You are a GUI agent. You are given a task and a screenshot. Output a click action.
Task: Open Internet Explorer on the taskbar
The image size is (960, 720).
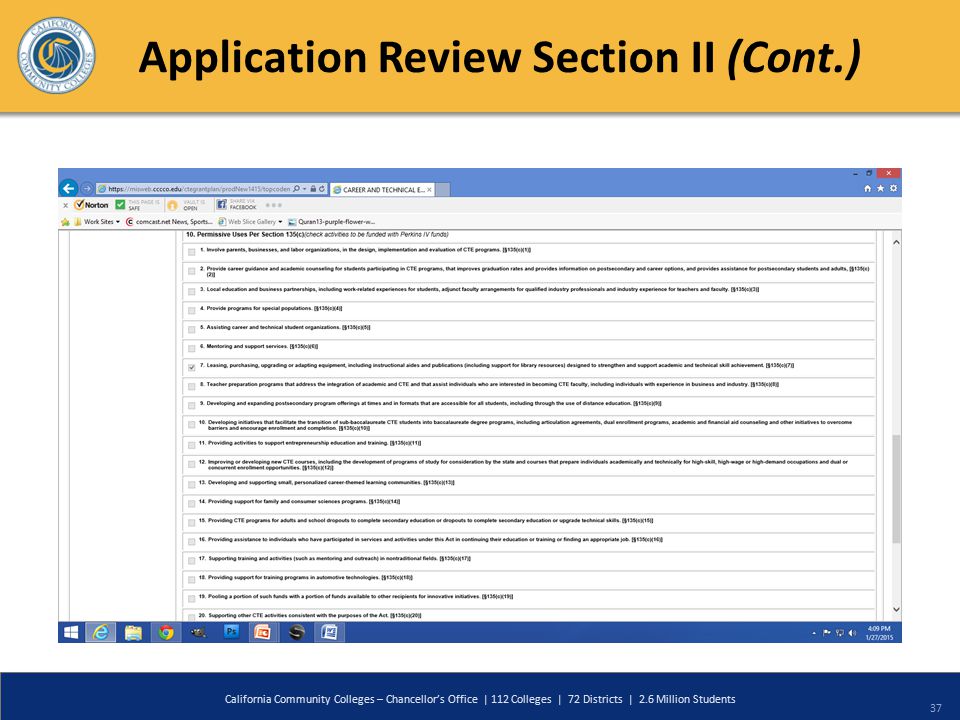pyautogui.click(x=100, y=632)
